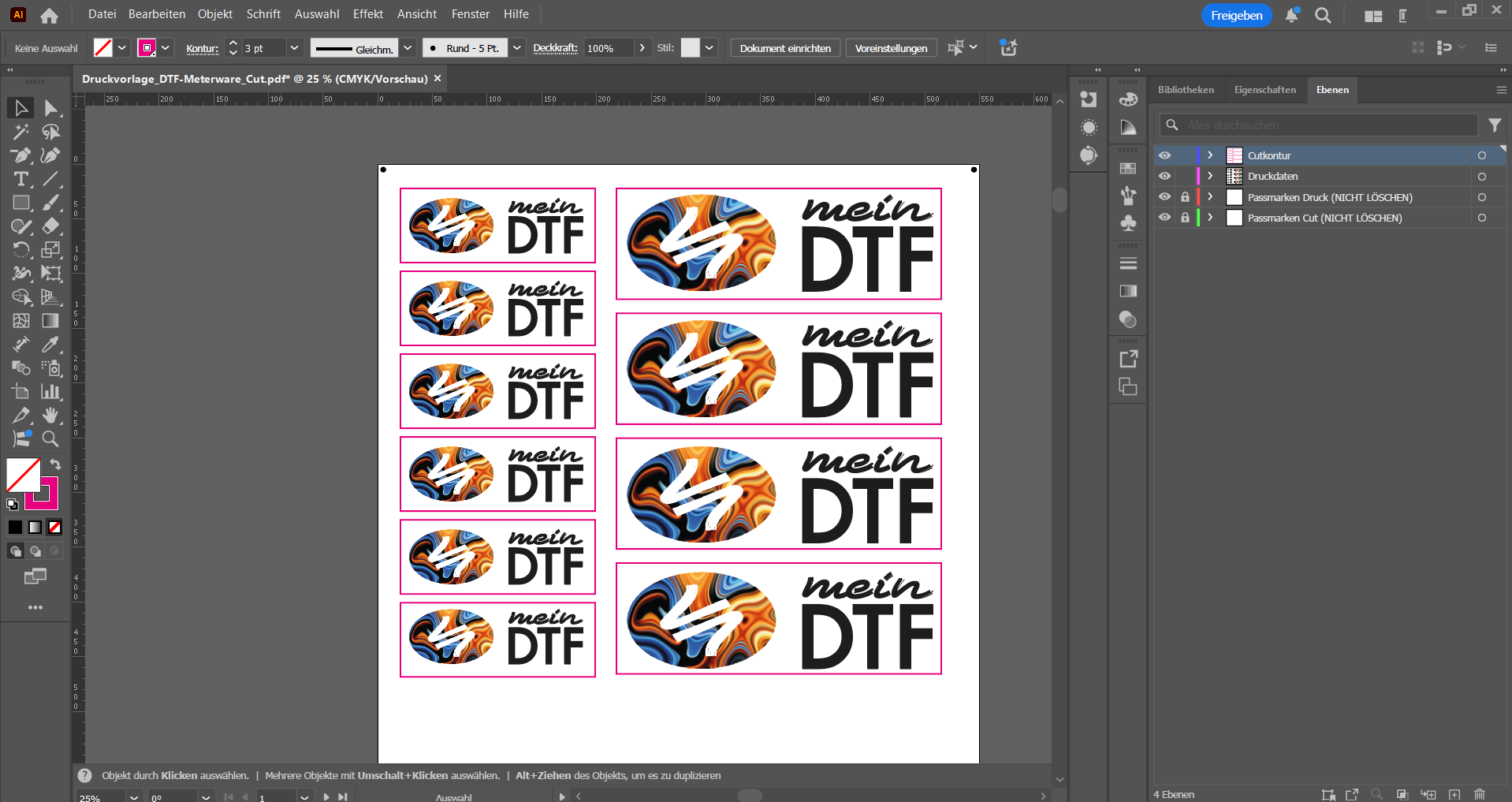
Task: Click the layers filter funnel icon
Action: pyautogui.click(x=1495, y=125)
